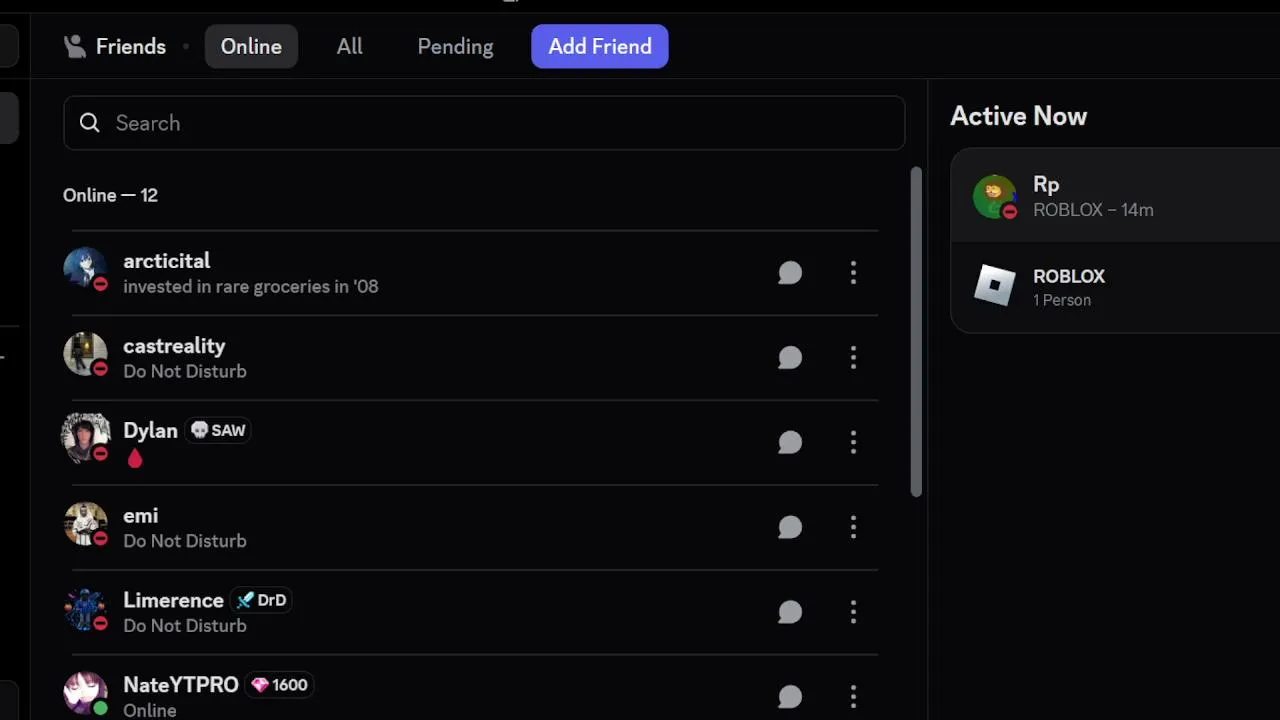Switch to the All friends tab

349,47
